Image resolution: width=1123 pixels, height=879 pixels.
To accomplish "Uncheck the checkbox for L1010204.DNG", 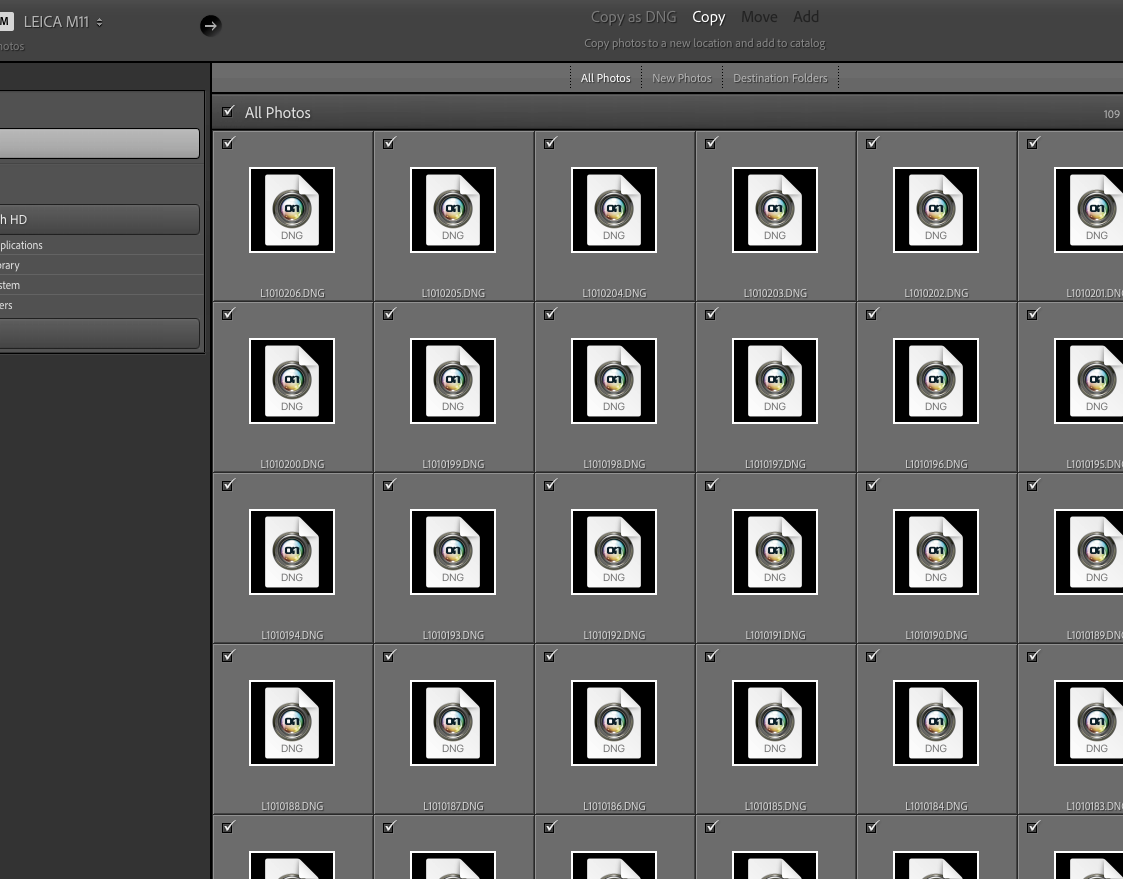I will (x=551, y=143).
